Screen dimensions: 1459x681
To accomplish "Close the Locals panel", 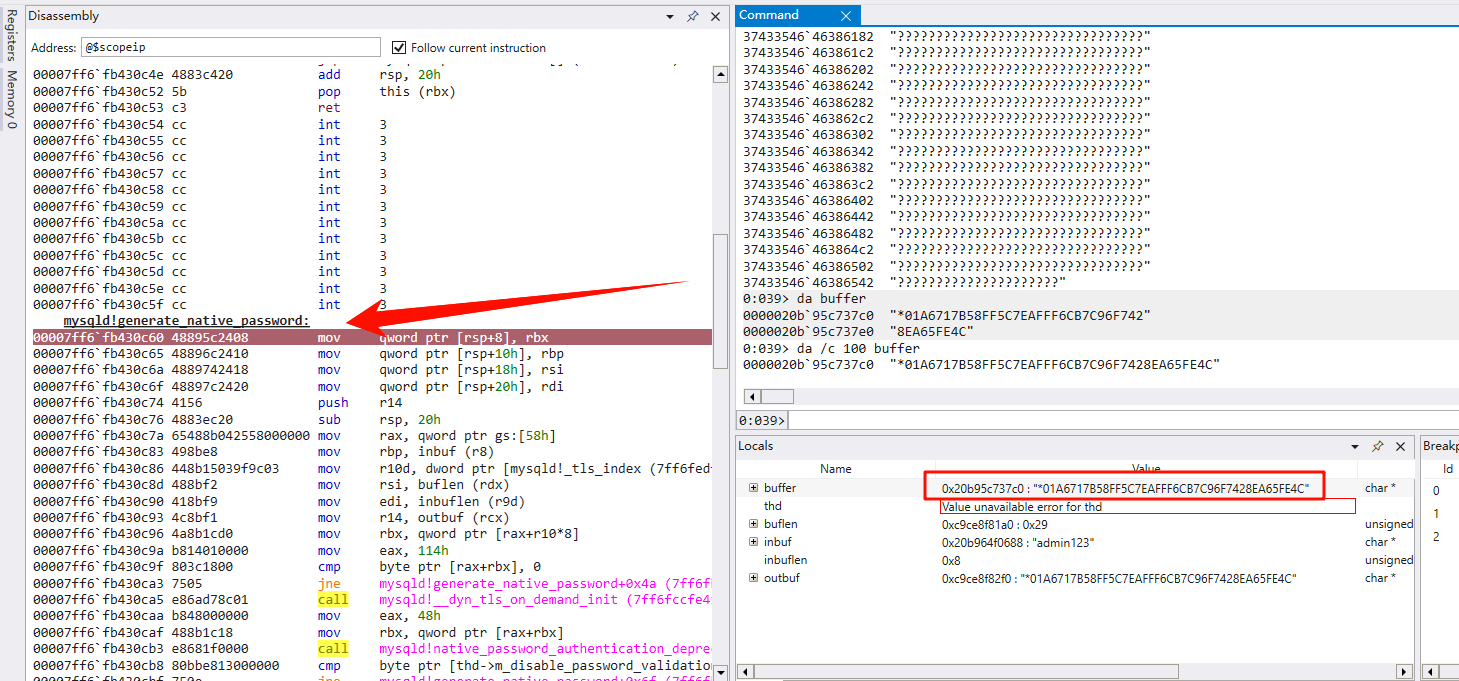I will point(1401,446).
